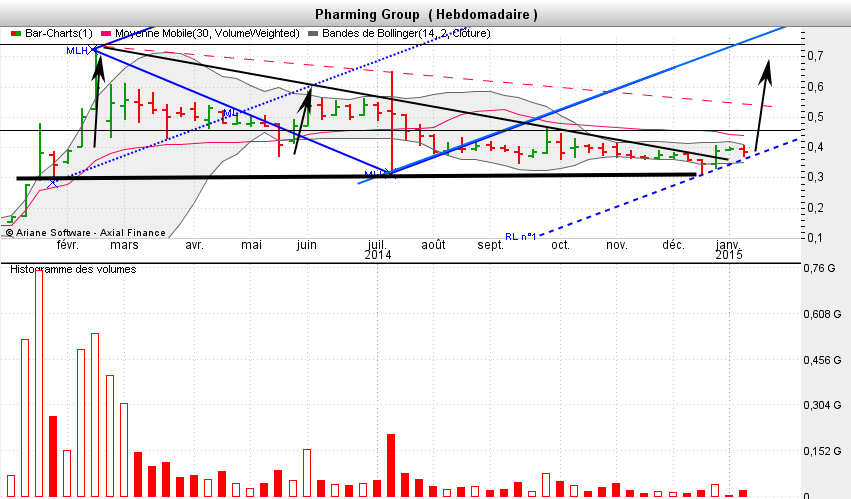The image size is (851, 499).
Task: Click the 0,152 G volume axis value
Action: click(822, 451)
